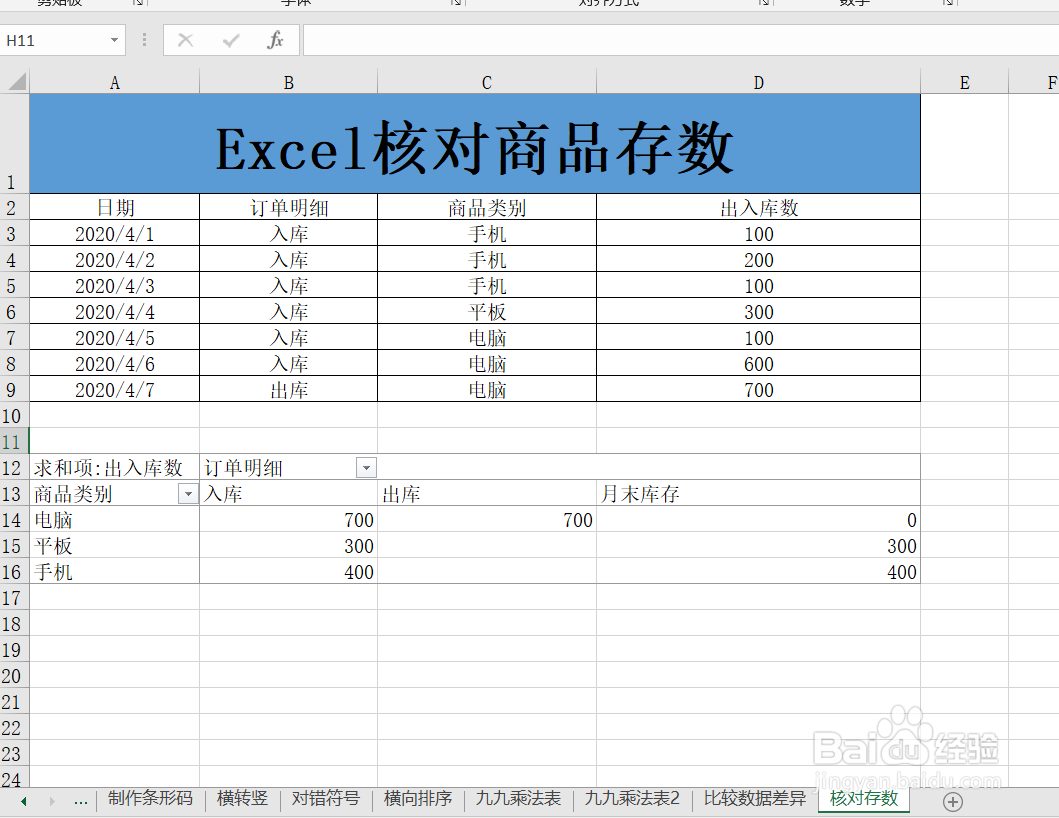1059x818 pixels.
Task: Click the value 600 in column D
Action: 758,364
